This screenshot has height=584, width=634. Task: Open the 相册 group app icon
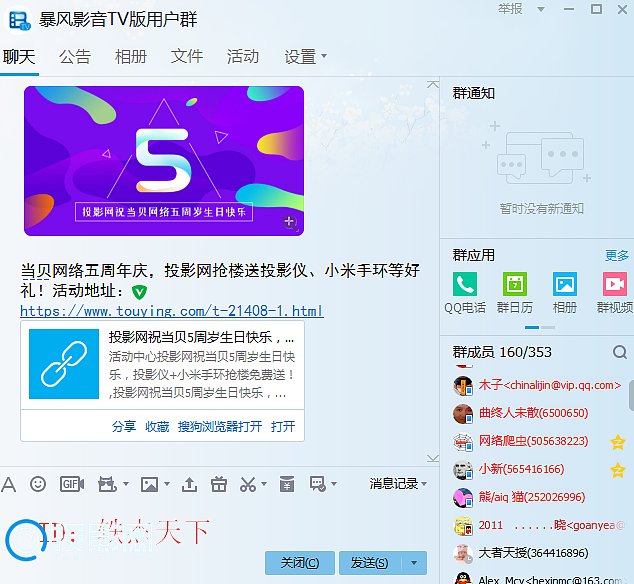[565, 284]
